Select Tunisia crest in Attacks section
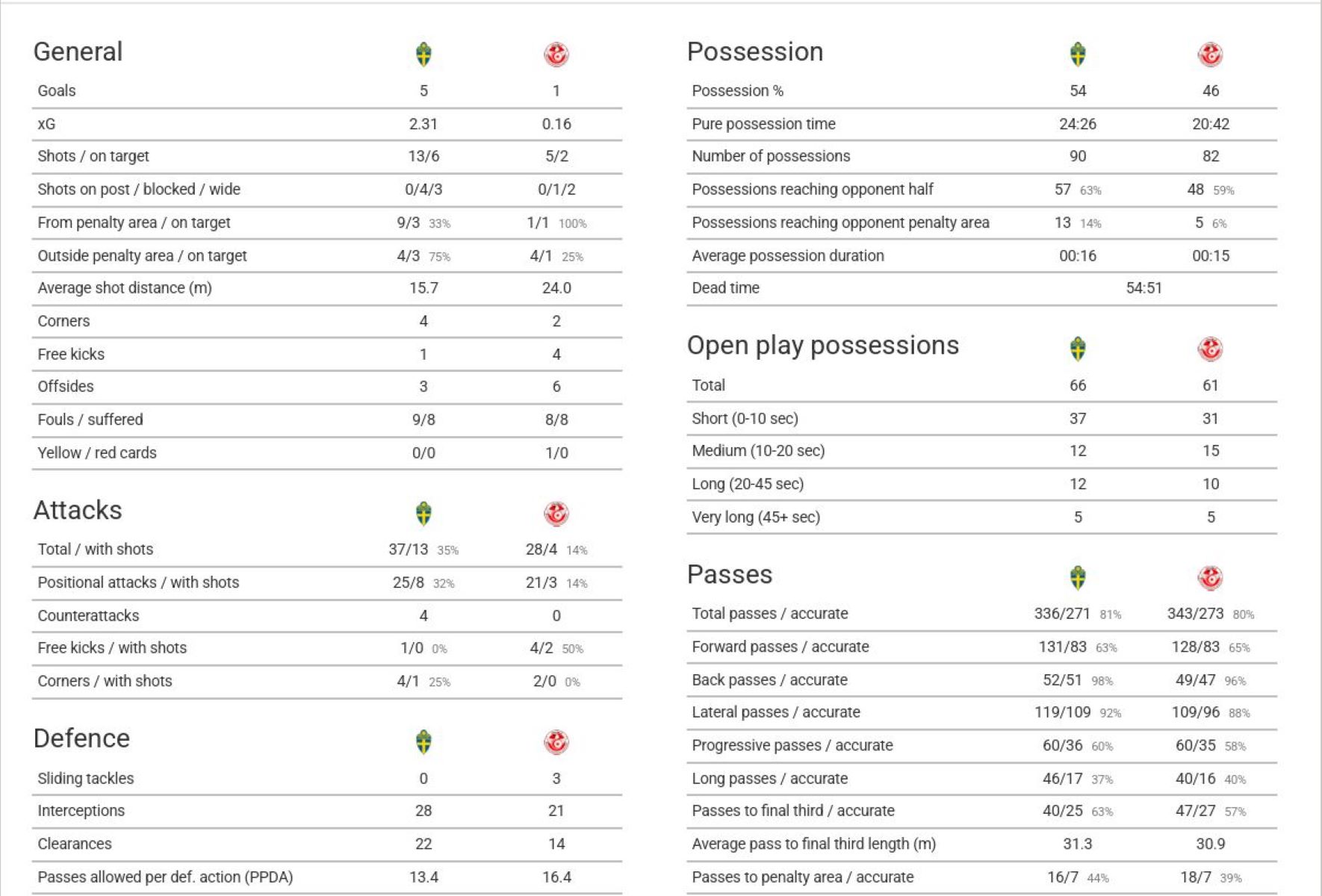1322x896 pixels. coord(556,514)
